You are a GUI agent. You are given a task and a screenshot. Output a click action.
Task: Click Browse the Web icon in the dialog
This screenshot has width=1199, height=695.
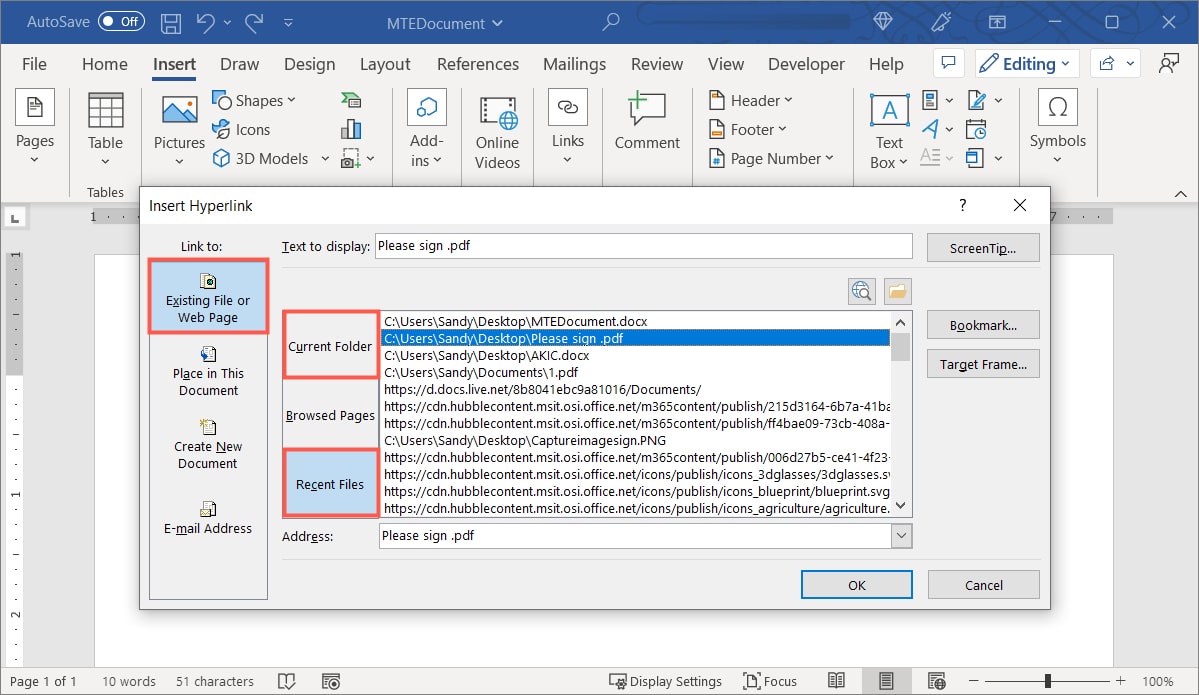tap(861, 291)
